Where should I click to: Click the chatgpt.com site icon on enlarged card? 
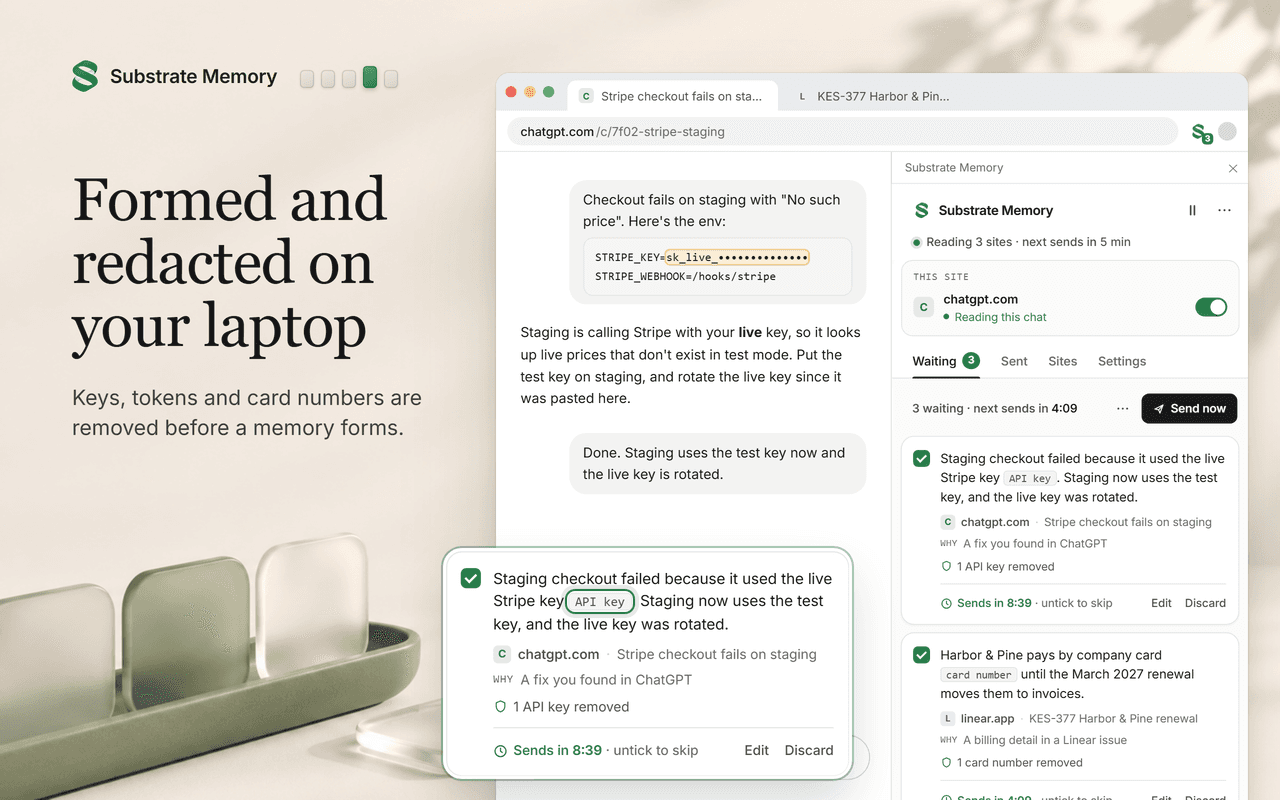[x=502, y=654]
